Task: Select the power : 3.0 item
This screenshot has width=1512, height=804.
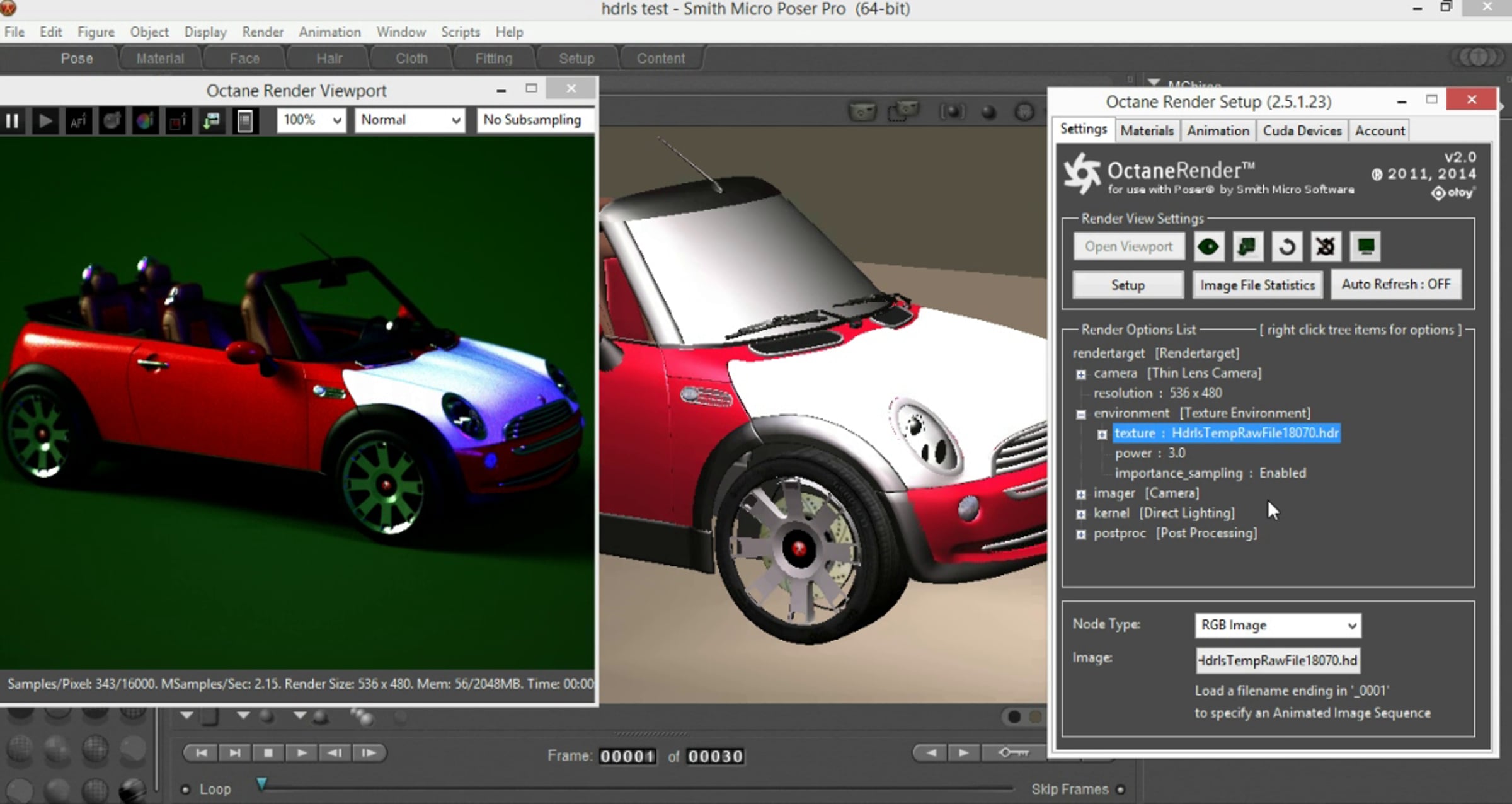Action: click(x=1150, y=453)
